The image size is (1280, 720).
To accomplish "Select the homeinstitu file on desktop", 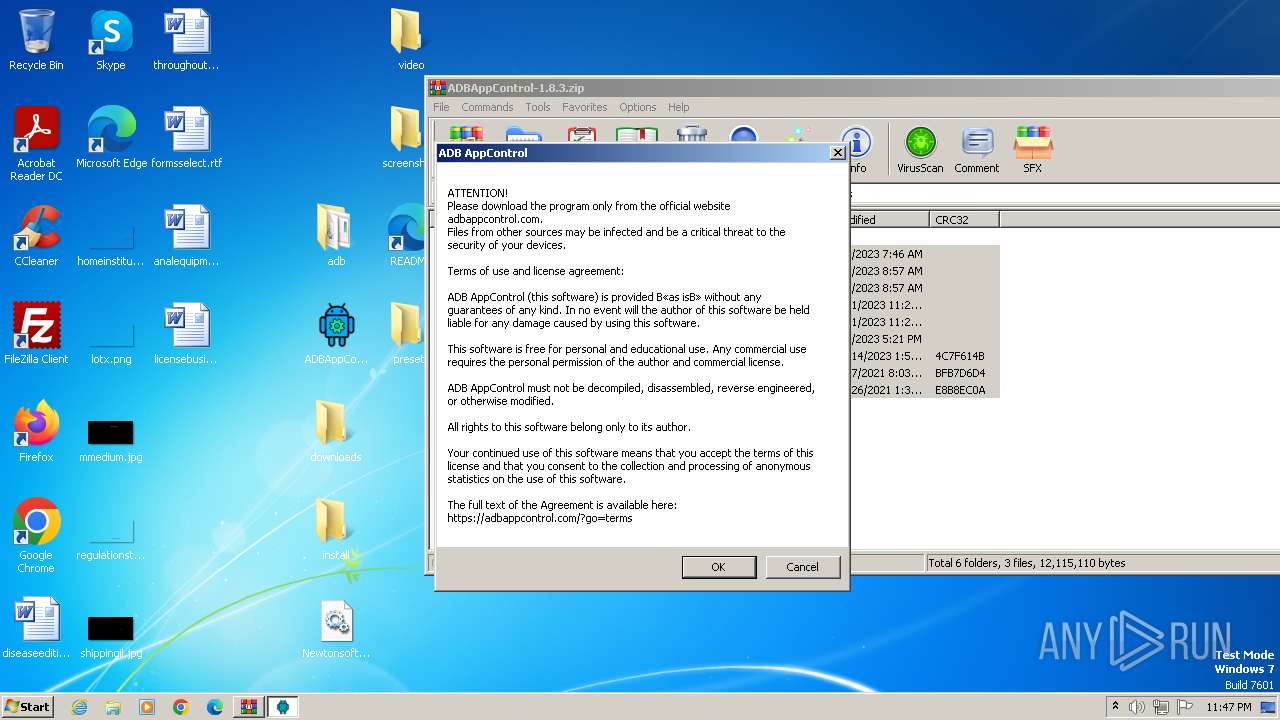I will [x=111, y=244].
